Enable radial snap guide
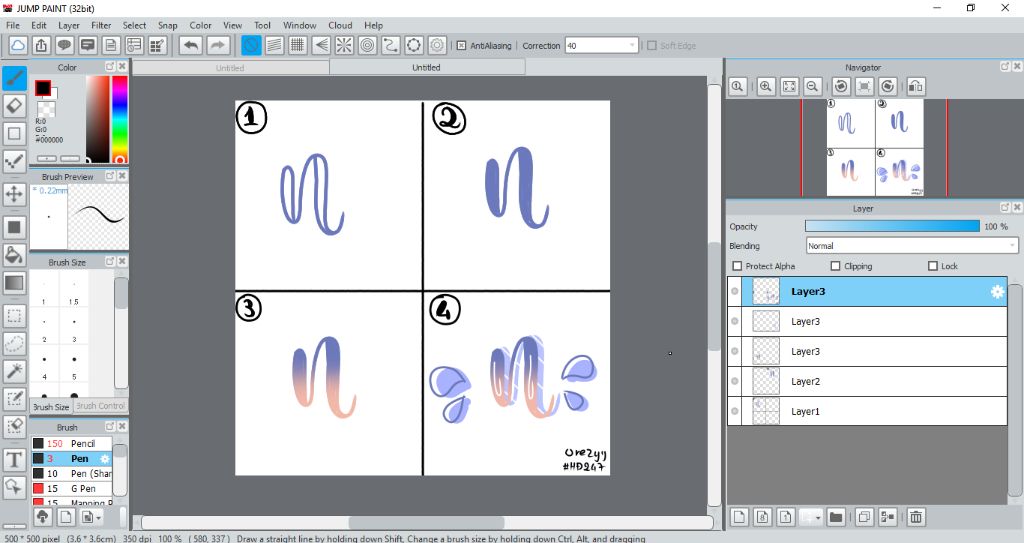The width and height of the screenshot is (1024, 543). [x=344, y=45]
